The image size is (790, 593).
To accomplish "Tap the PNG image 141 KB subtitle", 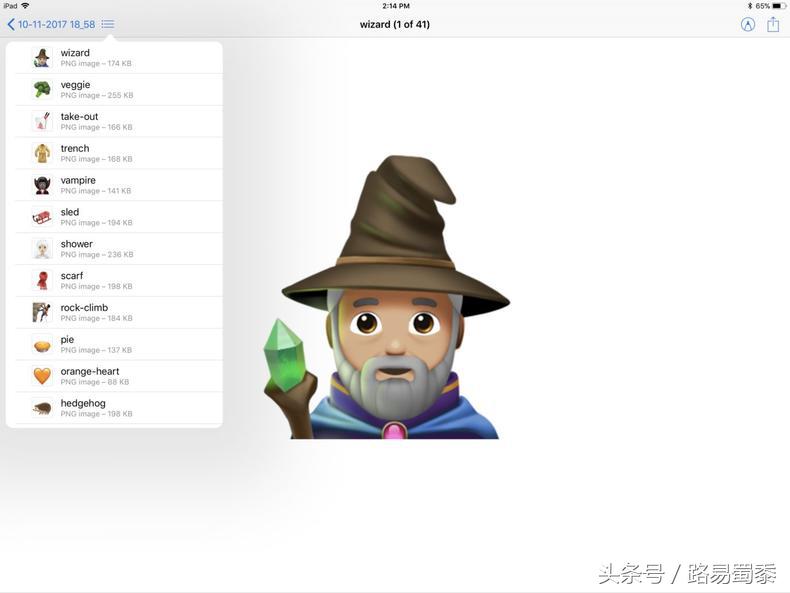I will coord(96,191).
